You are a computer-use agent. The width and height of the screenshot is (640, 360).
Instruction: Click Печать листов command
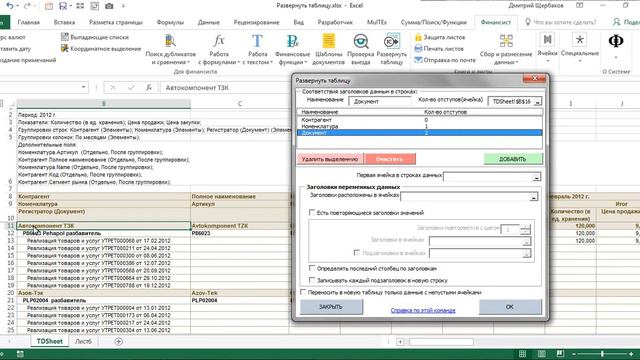pos(439,49)
